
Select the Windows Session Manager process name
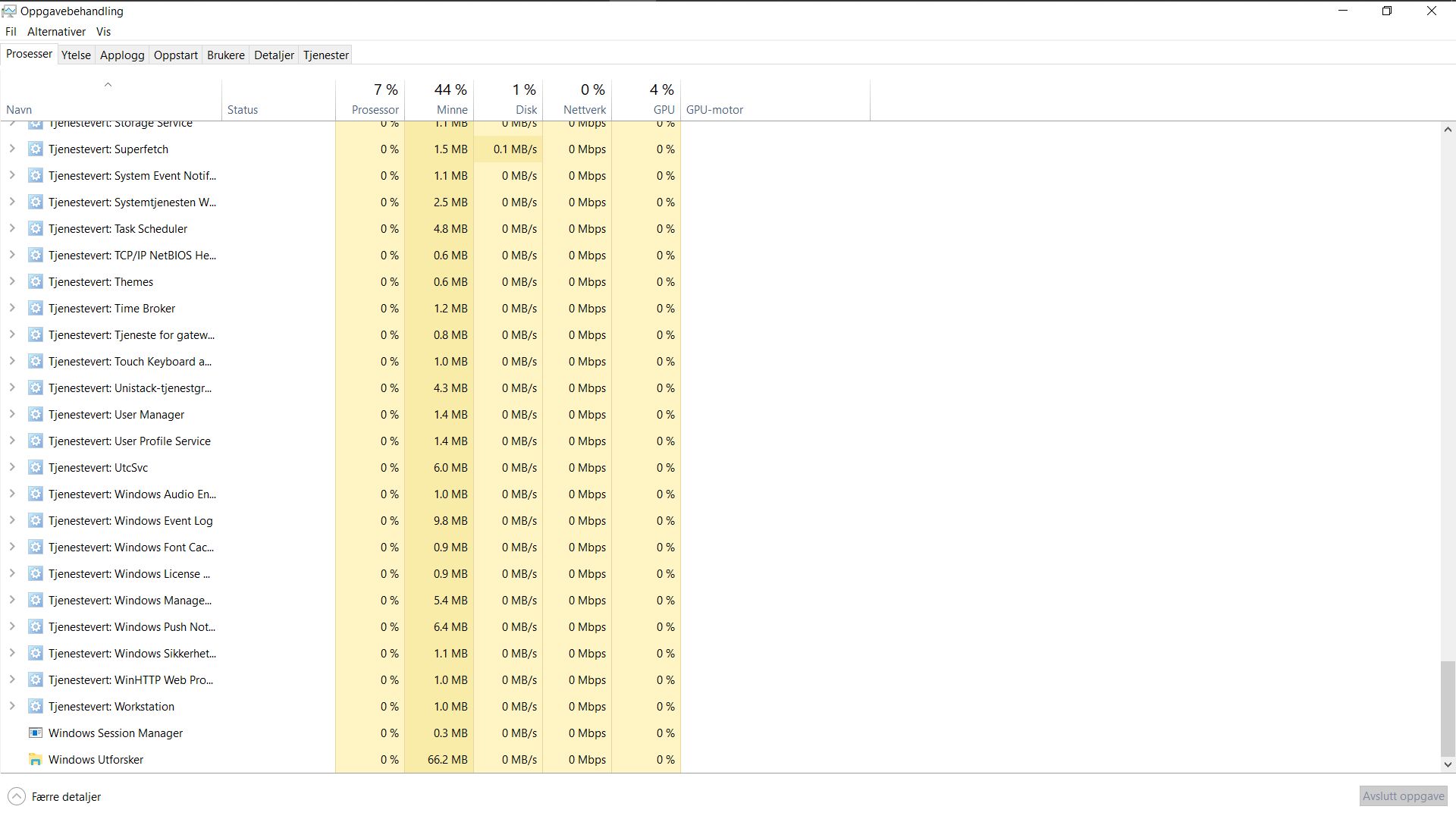tap(115, 733)
